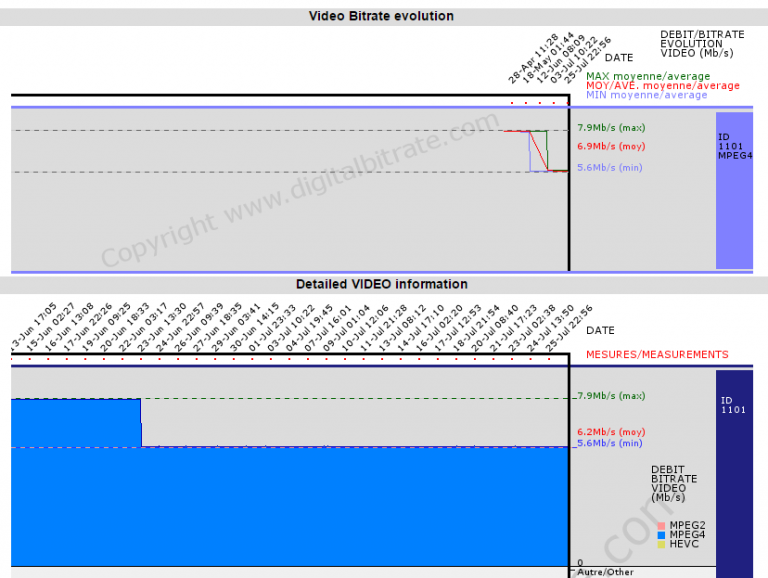Viewport: 768px width, 578px height.
Task: Click the HEVC yellow legend swatch
Action: click(x=660, y=543)
